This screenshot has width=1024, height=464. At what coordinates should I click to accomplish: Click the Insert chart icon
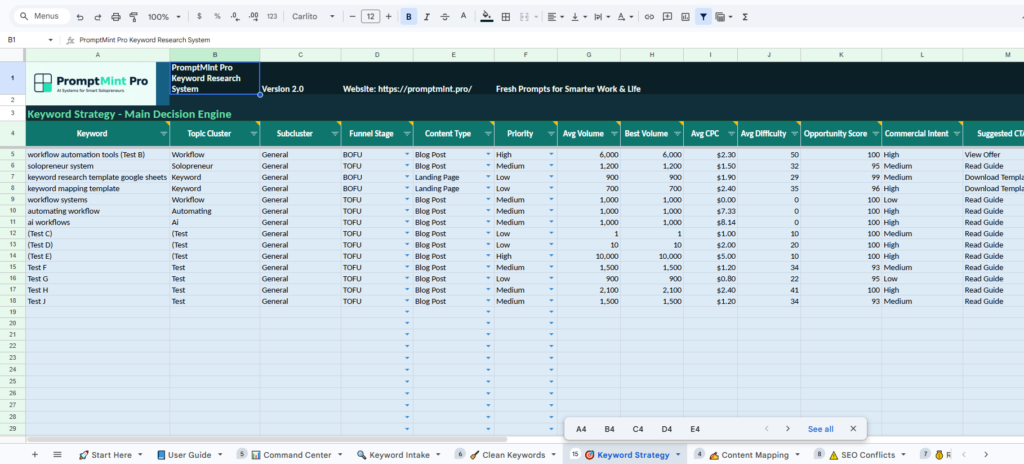(x=685, y=16)
